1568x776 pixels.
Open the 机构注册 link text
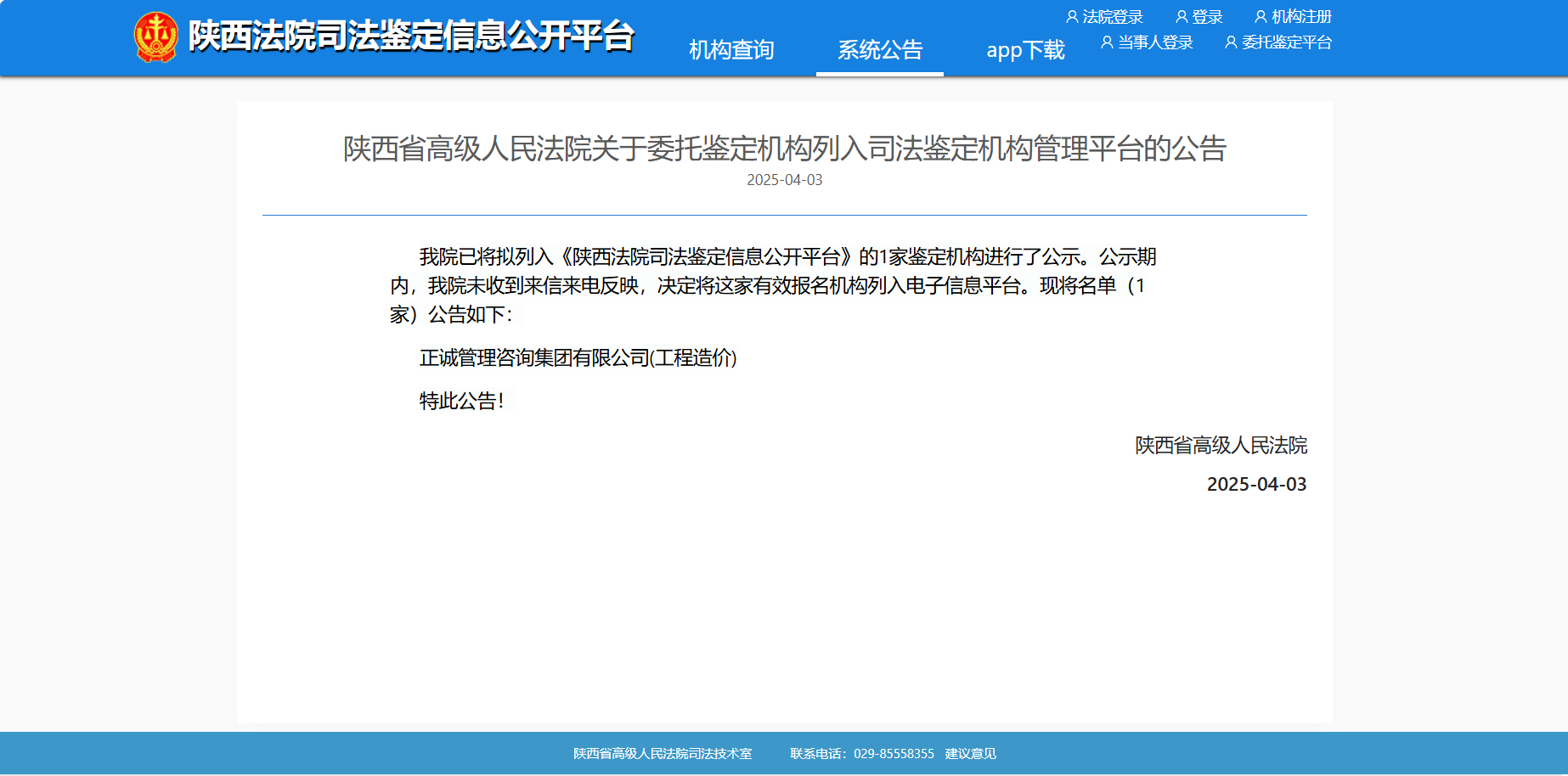1301,17
